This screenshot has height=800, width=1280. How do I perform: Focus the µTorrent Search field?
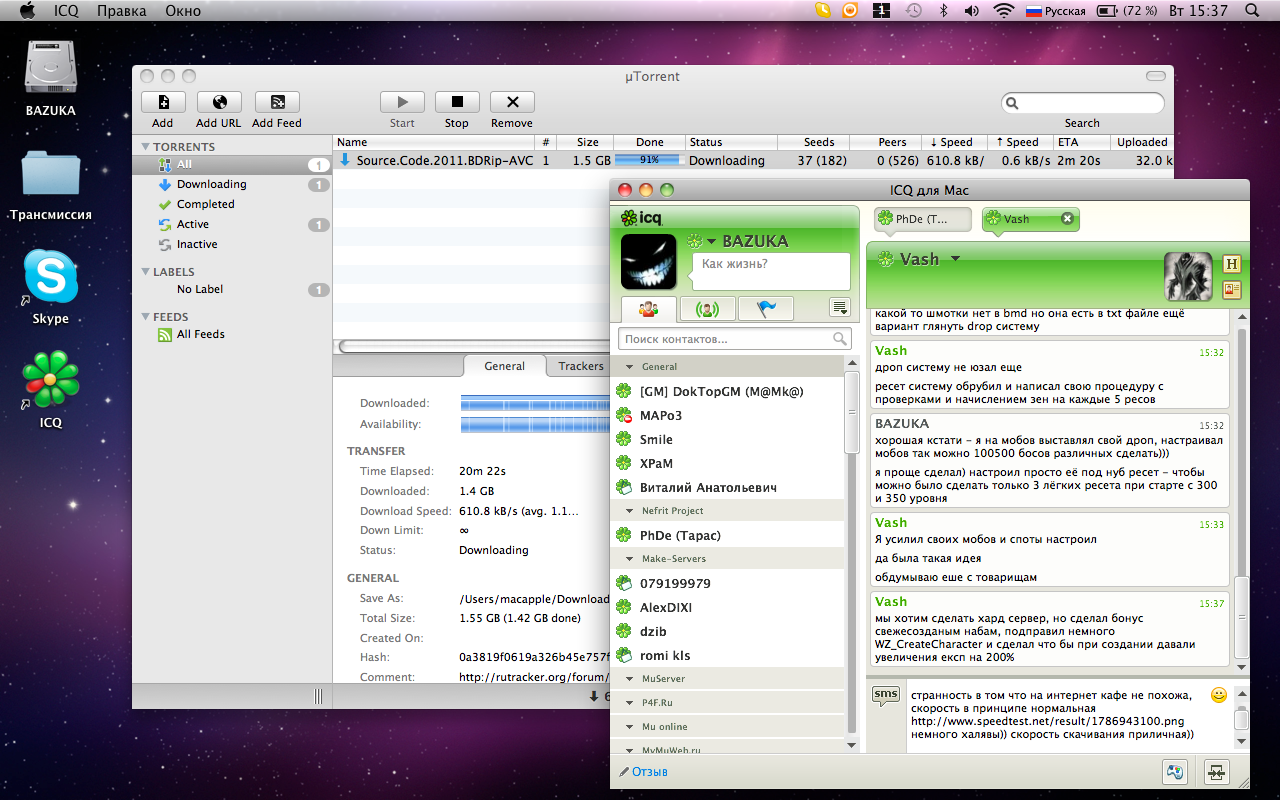point(1083,103)
